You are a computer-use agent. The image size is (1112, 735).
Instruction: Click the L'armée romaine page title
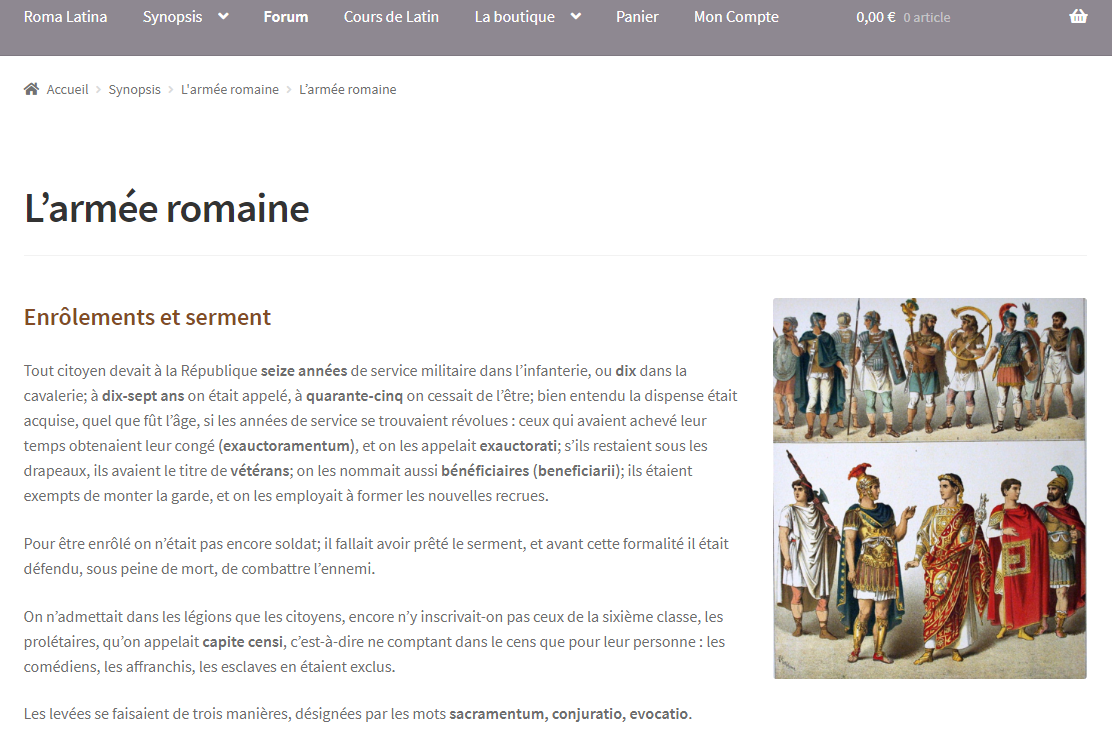tap(167, 208)
